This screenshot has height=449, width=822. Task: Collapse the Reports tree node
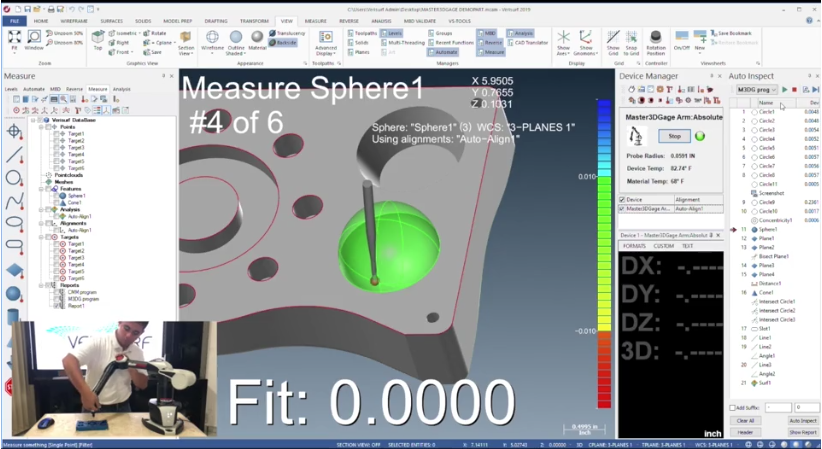[41, 285]
